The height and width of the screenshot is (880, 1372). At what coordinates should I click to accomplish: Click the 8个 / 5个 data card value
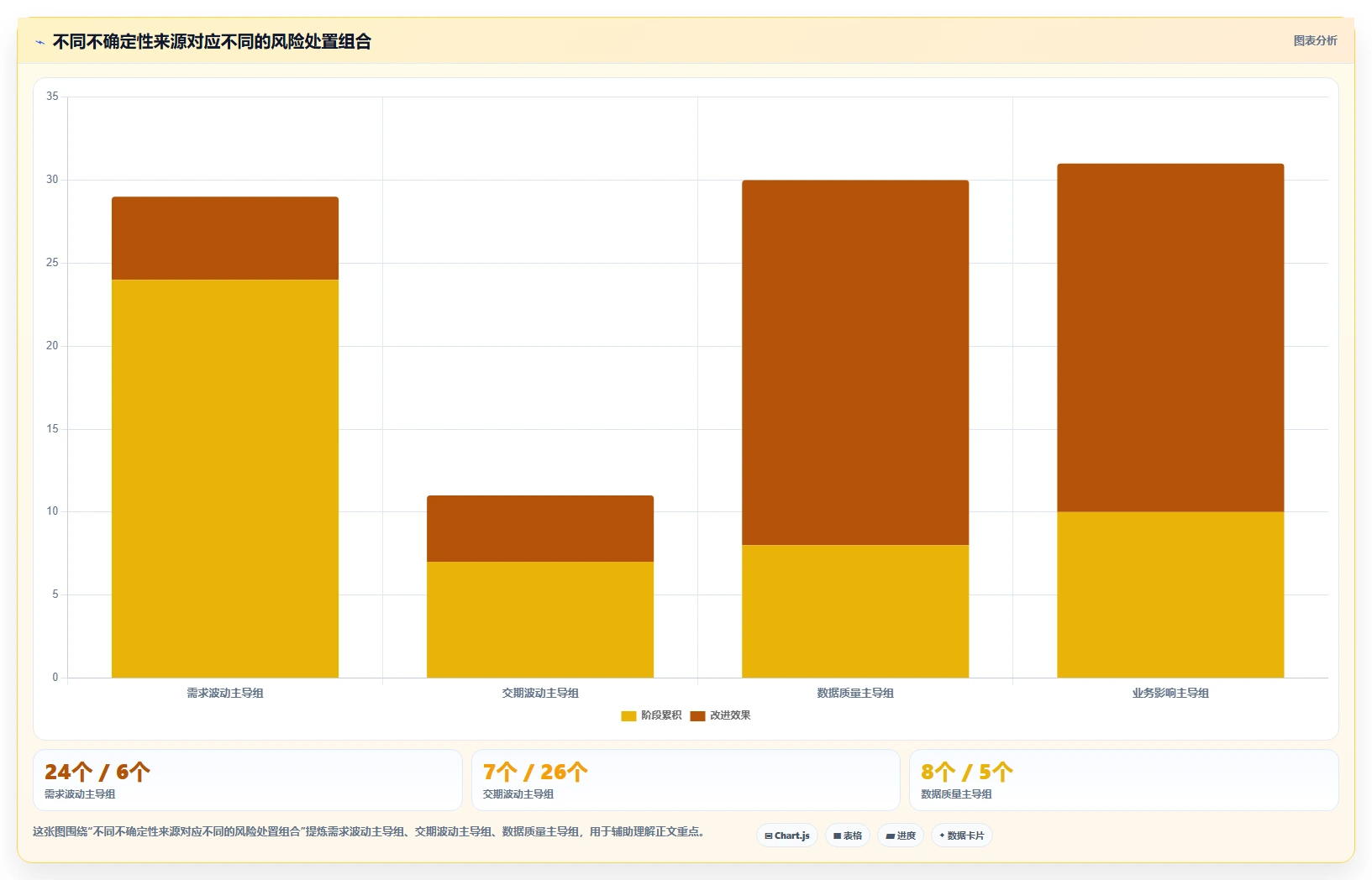point(967,772)
